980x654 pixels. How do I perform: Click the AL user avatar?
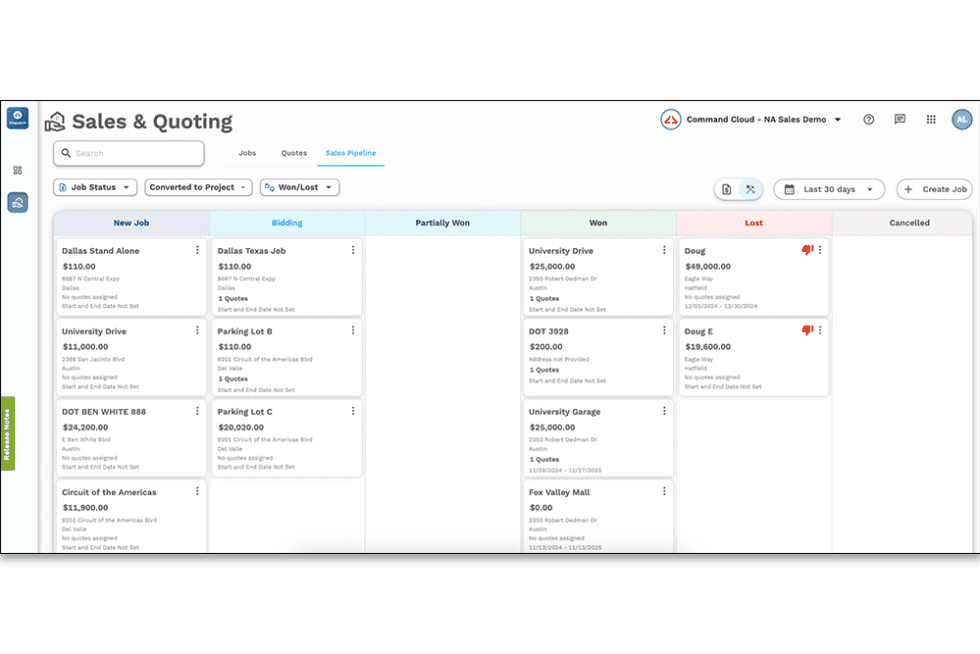click(961, 119)
